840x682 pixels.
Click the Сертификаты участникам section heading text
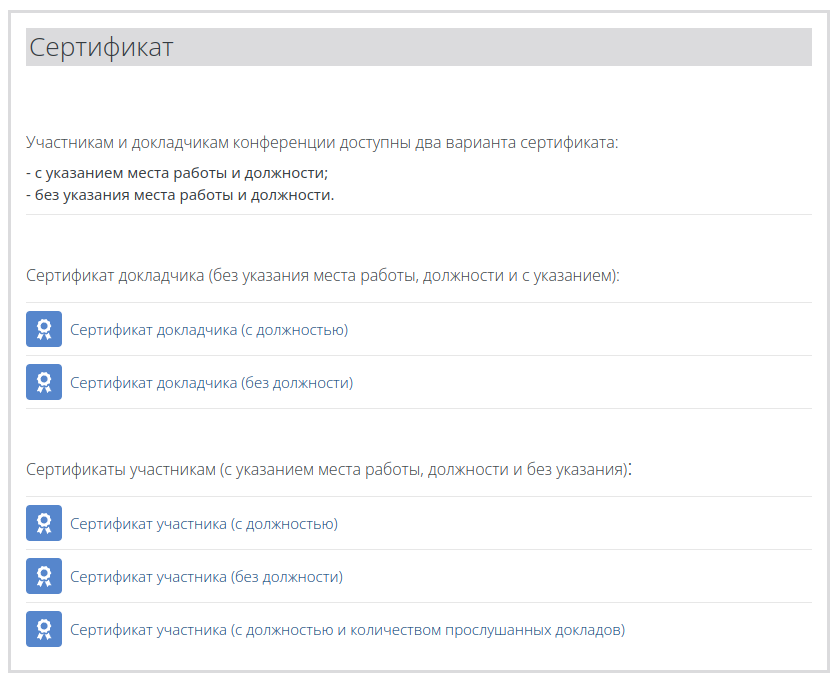(329, 469)
